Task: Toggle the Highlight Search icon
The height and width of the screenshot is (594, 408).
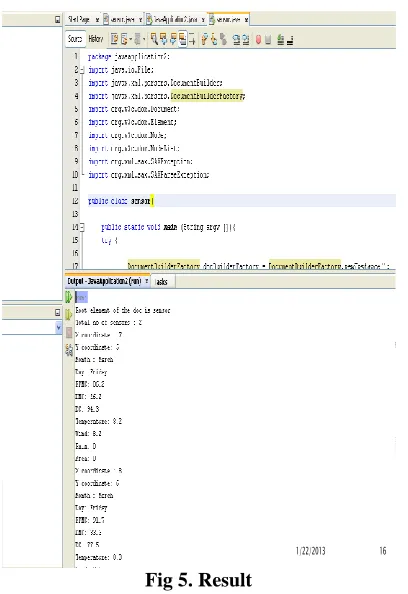Action: point(183,39)
